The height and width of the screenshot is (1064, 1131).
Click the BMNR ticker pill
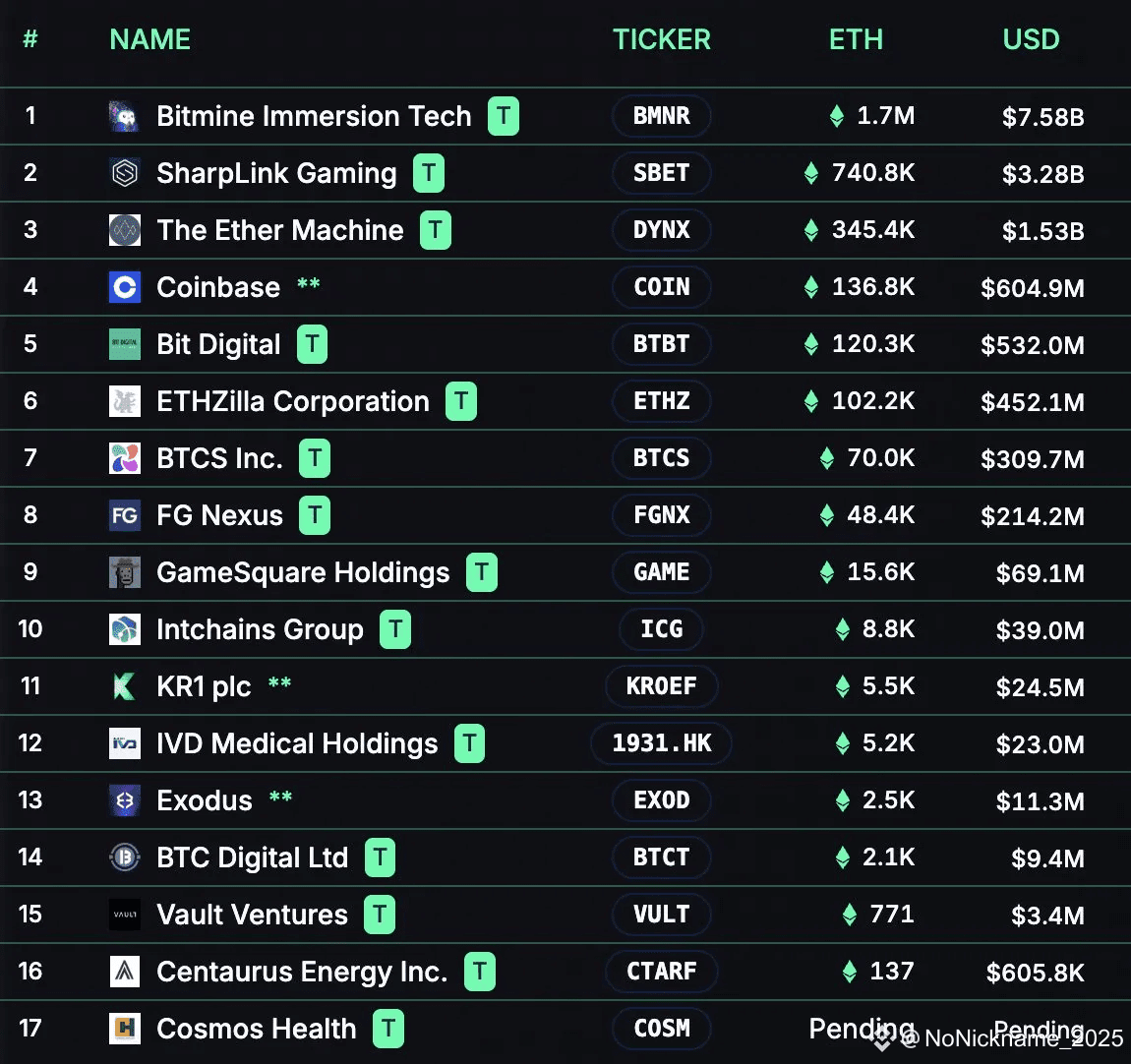[x=662, y=115]
